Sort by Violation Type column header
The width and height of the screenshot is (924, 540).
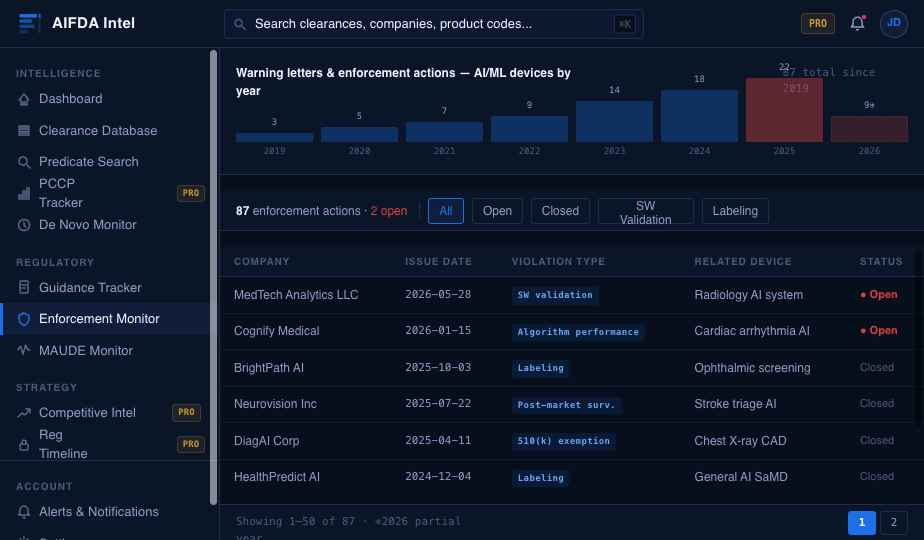(x=558, y=262)
